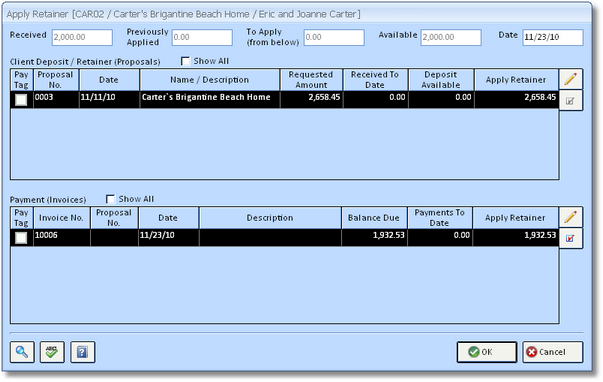603x382 pixels.
Task: Tick Pay Tag checkbox for proposal 0003
Action: pyautogui.click(x=21, y=100)
